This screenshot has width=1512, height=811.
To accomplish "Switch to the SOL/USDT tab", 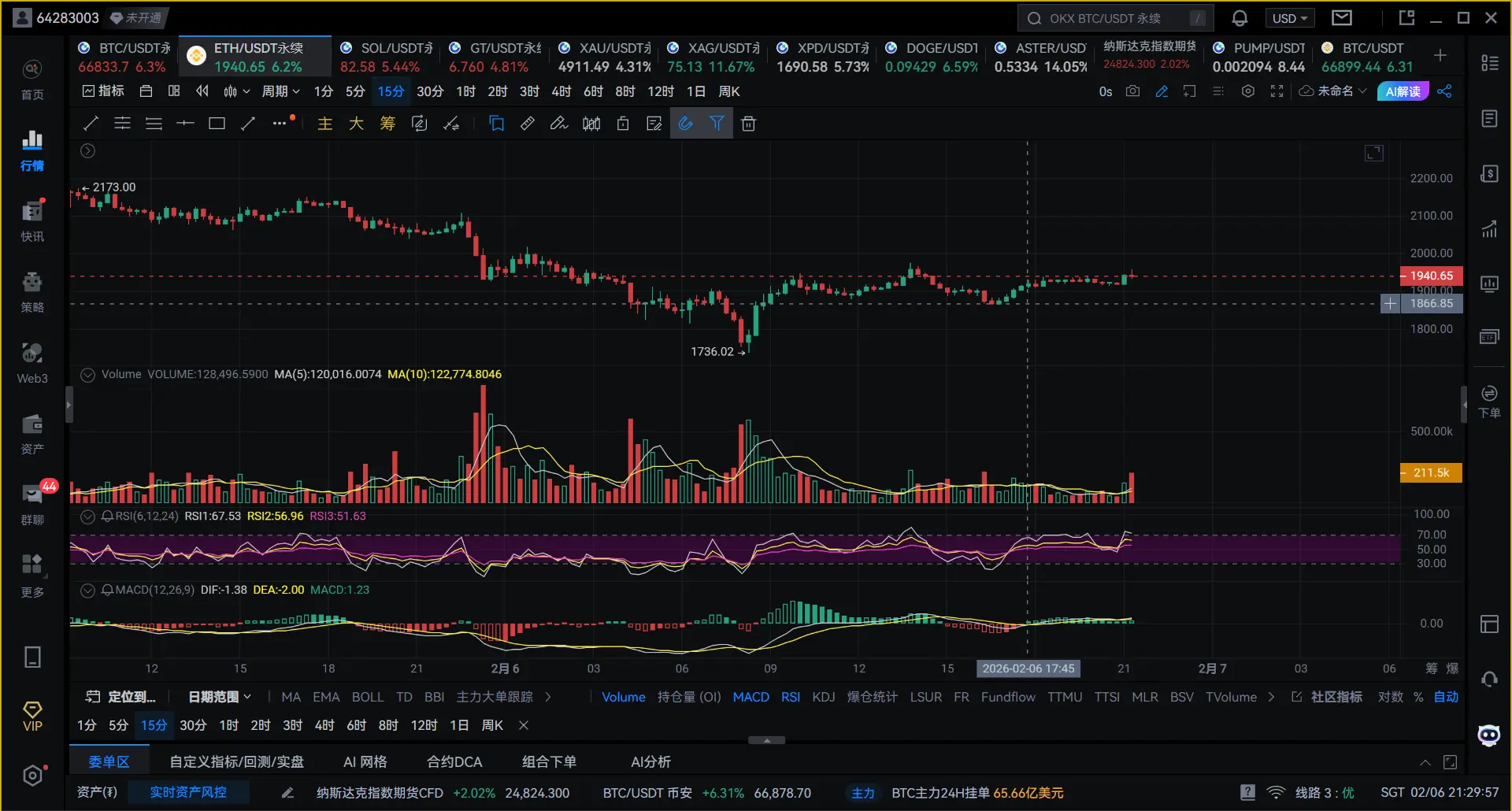I will point(386,57).
